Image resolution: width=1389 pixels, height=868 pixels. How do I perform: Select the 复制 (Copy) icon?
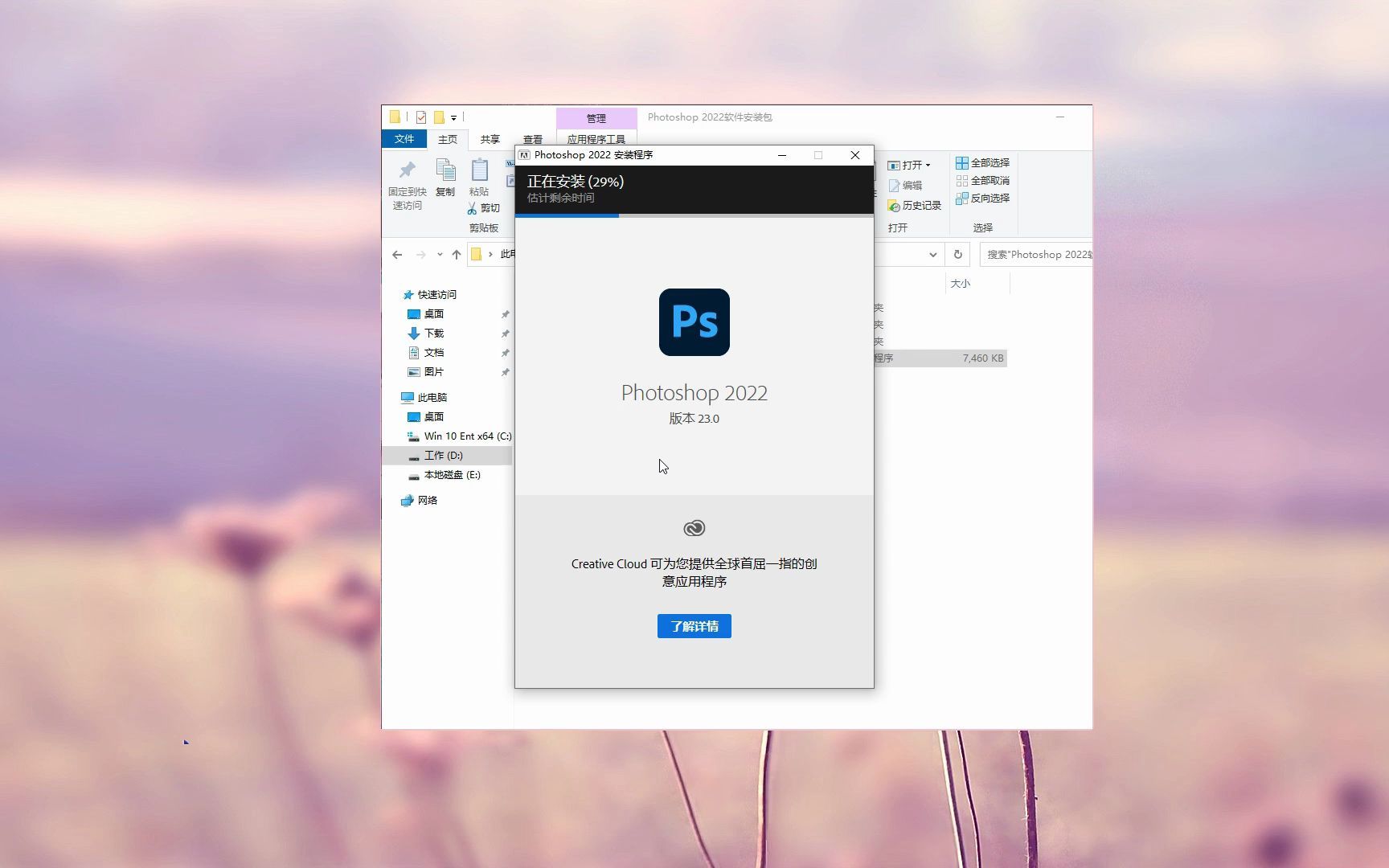point(445,169)
